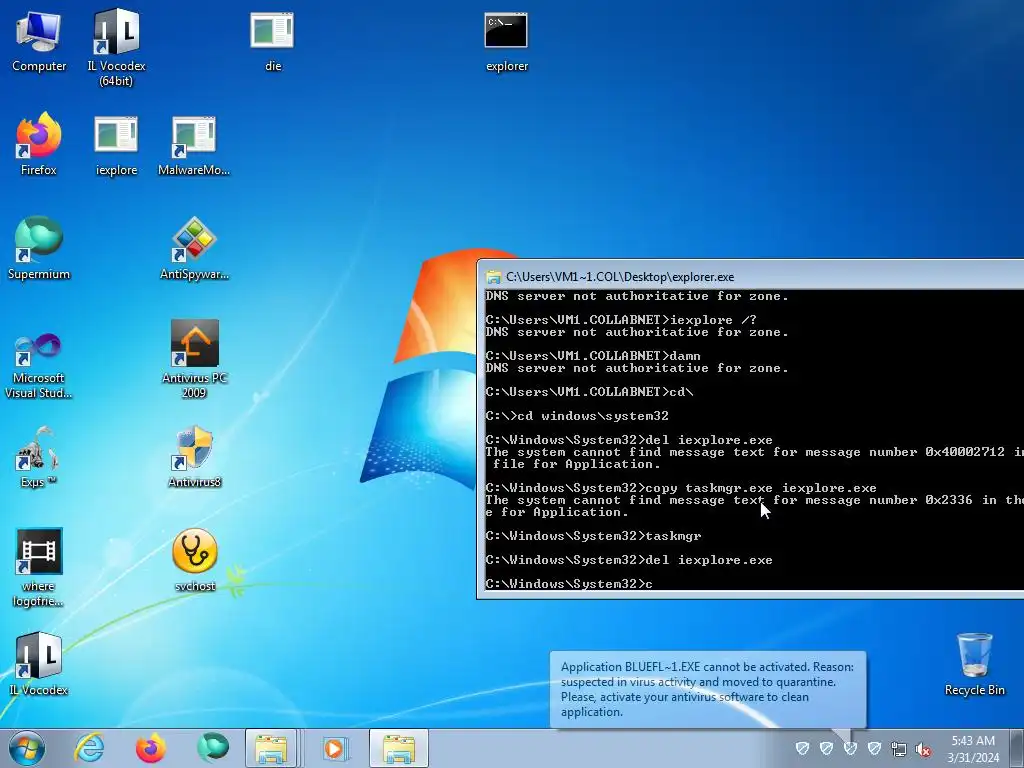
Task: Select the Firefox desktop shortcut
Action: [39, 144]
